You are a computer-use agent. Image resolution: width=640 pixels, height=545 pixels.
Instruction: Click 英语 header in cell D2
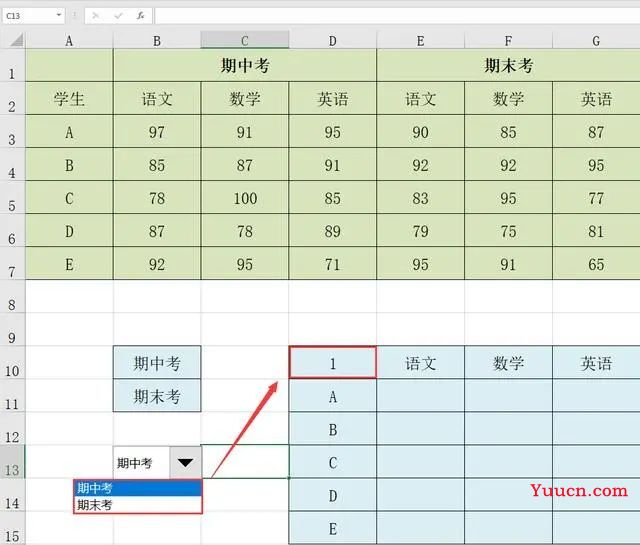(x=333, y=98)
